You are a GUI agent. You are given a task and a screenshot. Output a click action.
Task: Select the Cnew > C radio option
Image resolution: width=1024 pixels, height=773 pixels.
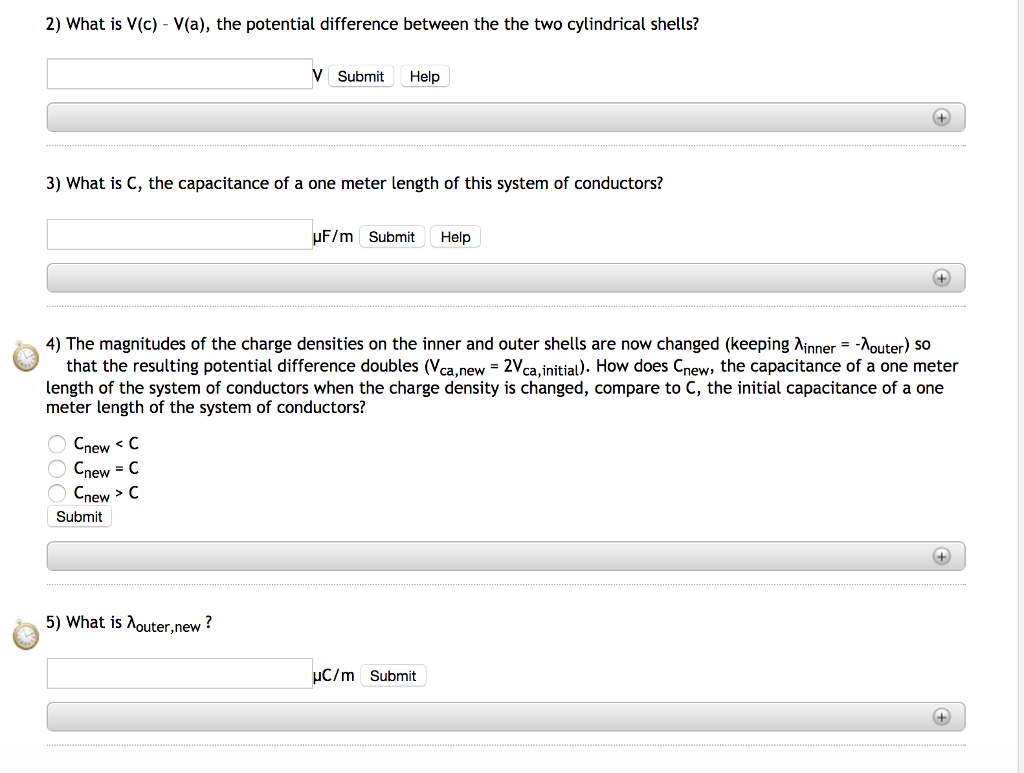(58, 493)
